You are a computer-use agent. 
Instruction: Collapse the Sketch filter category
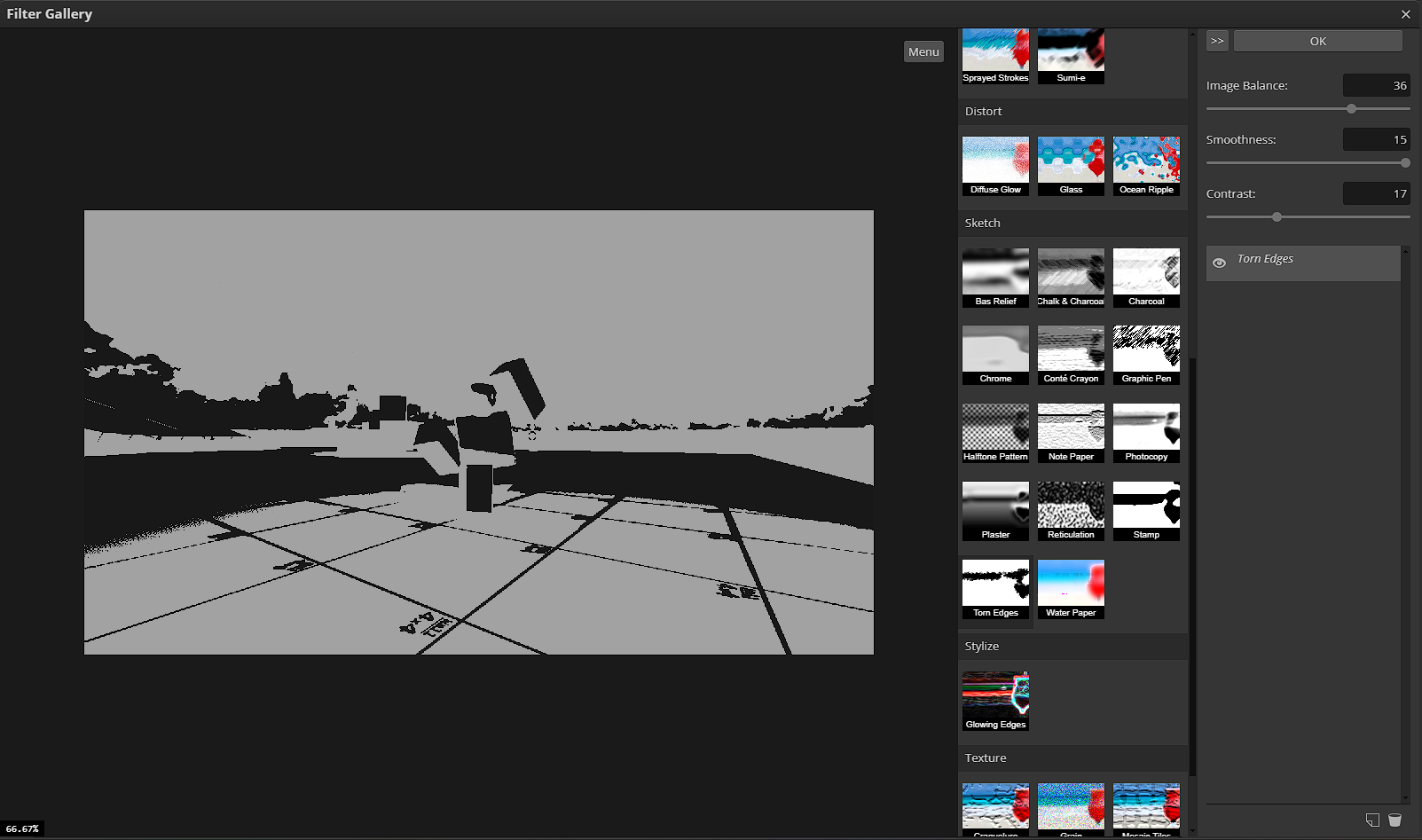982,223
